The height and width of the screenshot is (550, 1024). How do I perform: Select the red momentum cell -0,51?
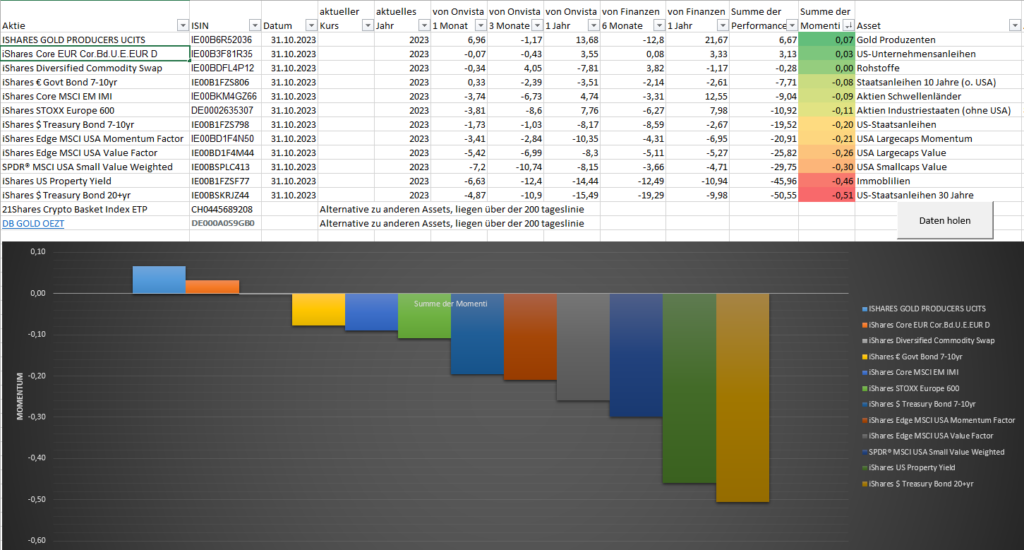(x=826, y=195)
